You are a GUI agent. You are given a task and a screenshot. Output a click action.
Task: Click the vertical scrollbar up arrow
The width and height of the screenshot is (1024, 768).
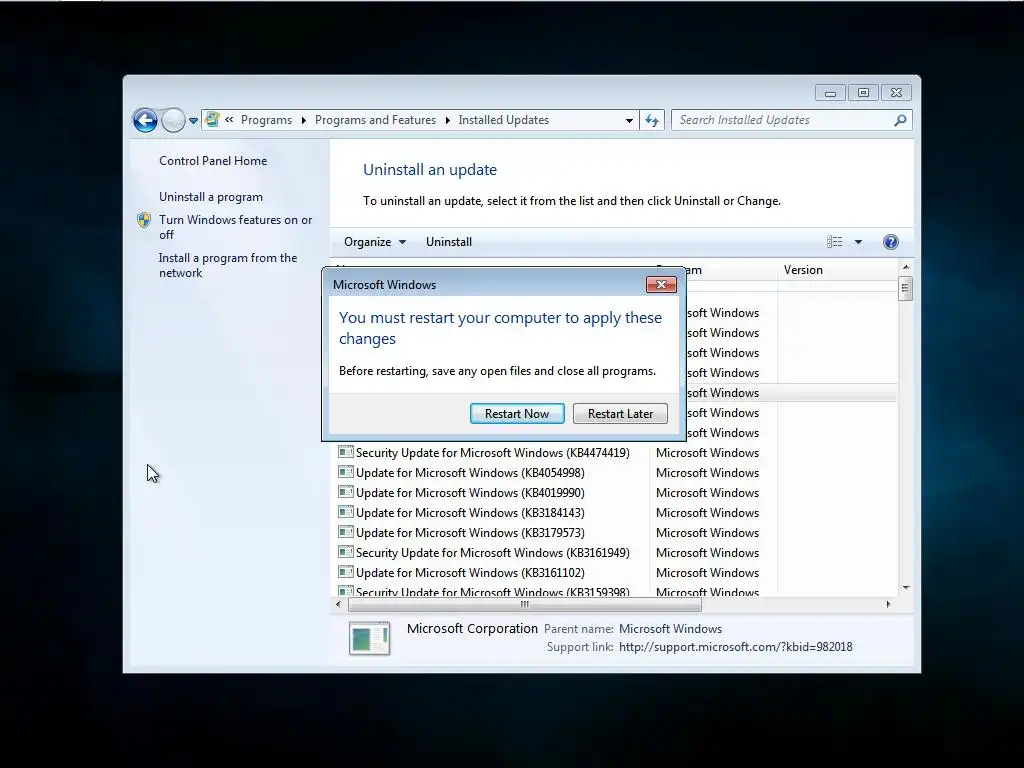point(905,267)
